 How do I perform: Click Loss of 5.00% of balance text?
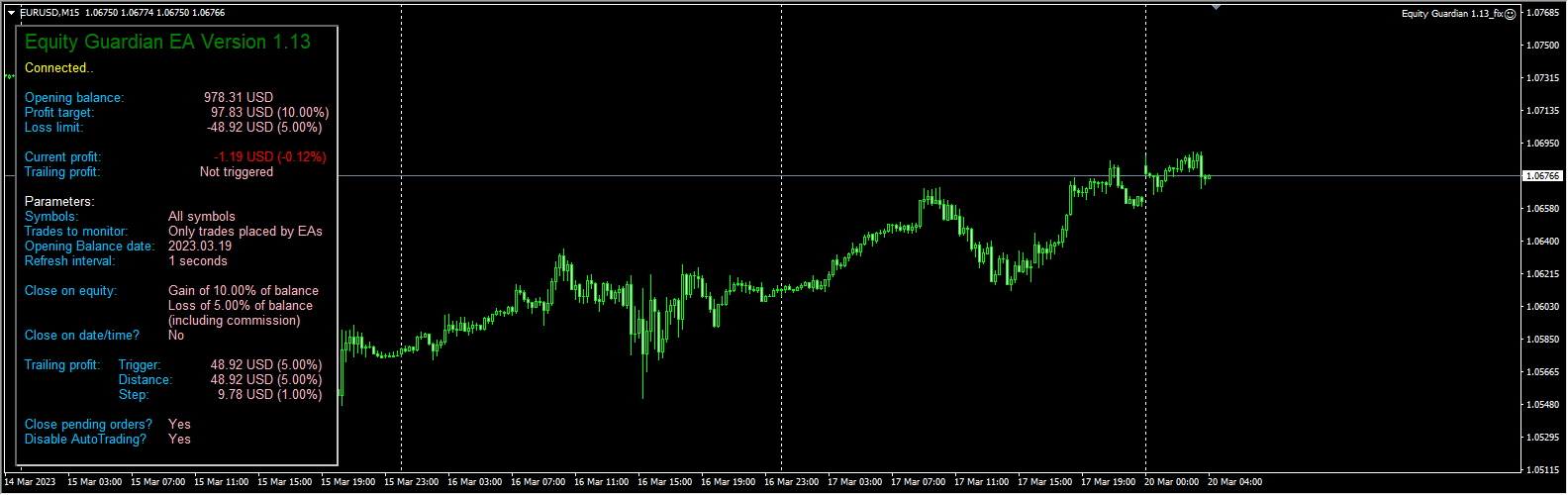click(x=241, y=306)
